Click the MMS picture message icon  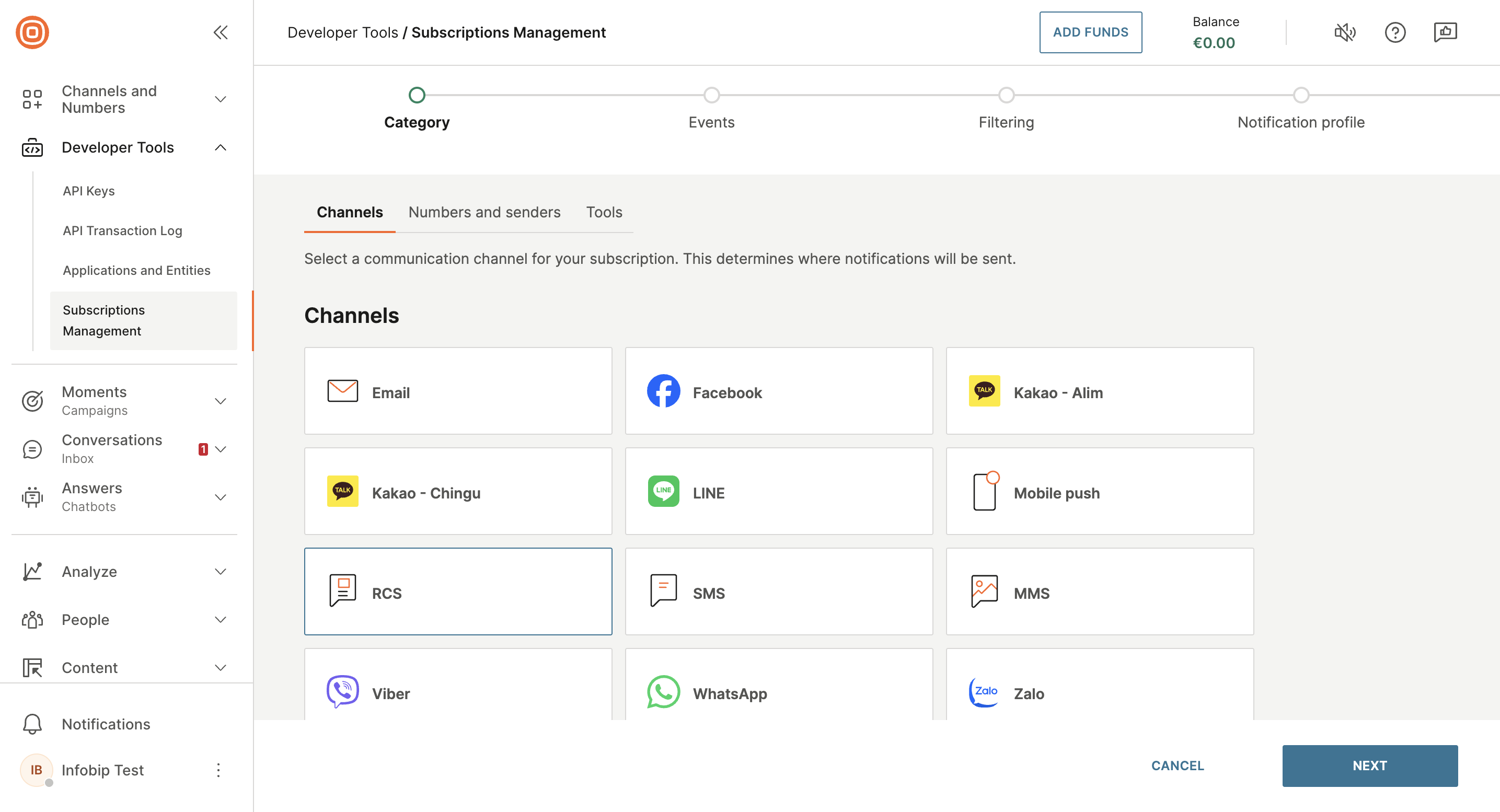[984, 591]
